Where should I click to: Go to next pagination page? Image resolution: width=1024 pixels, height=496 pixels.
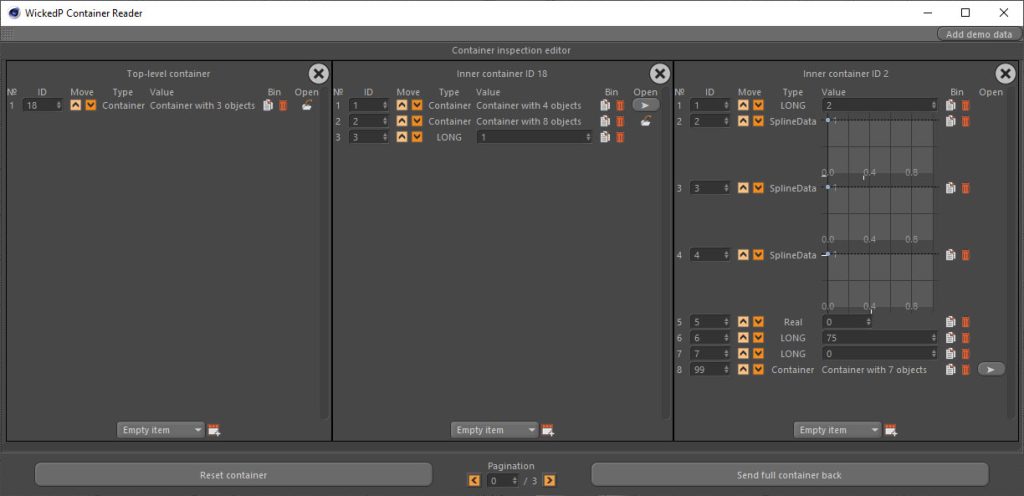(549, 481)
